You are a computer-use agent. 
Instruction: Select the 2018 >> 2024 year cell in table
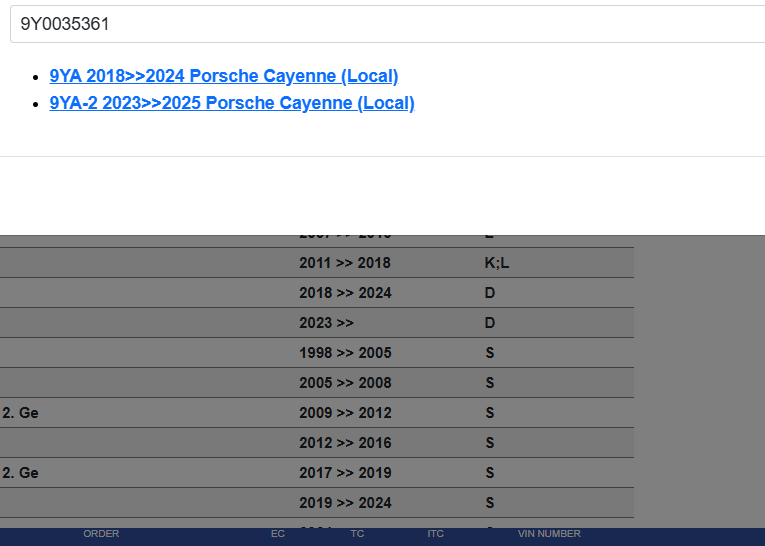coord(345,293)
